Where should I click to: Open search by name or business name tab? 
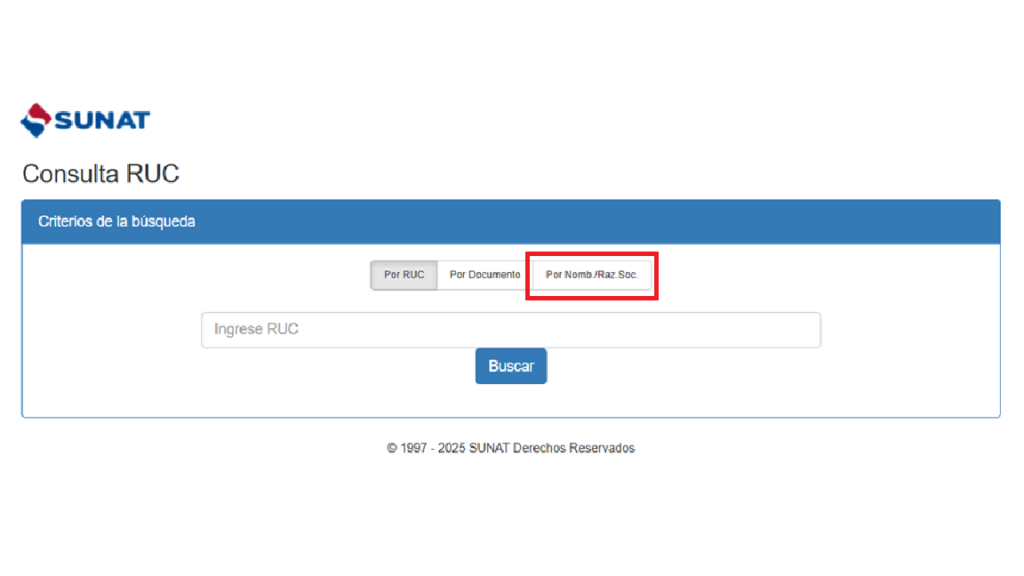tap(591, 275)
